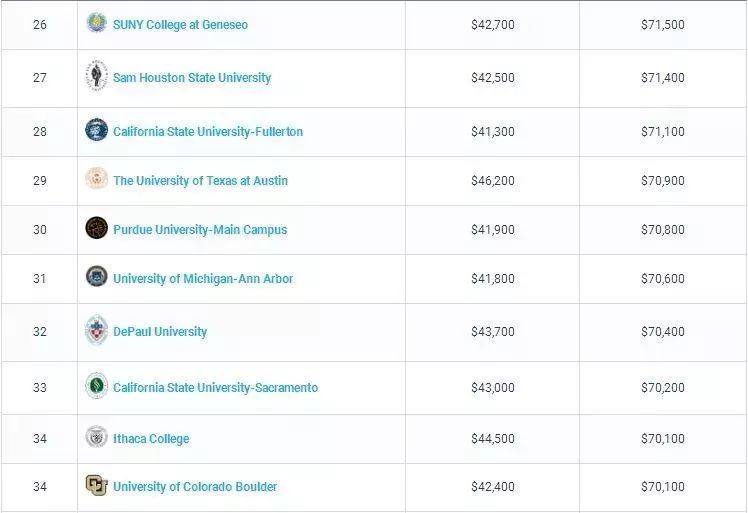
Task: Select the Ithaca College link
Action: pos(151,438)
